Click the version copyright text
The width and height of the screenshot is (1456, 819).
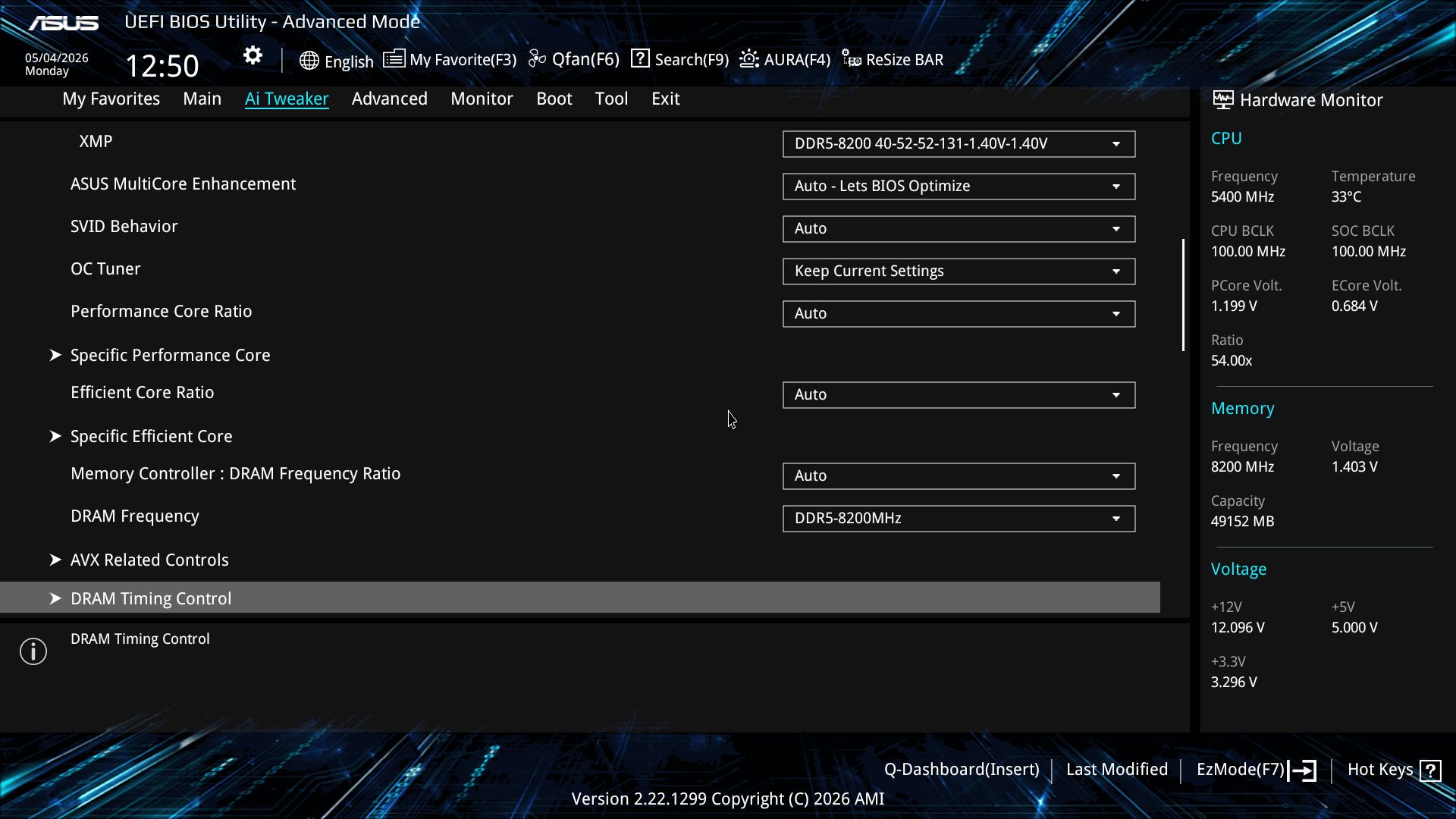tap(728, 799)
